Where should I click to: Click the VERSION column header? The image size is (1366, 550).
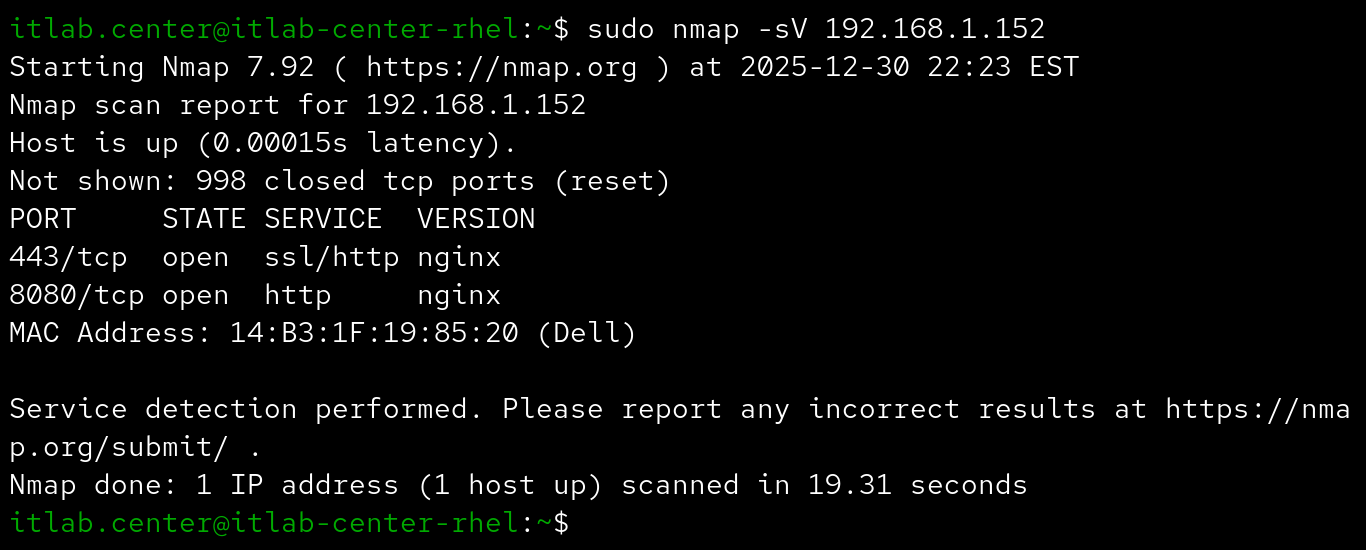click(x=476, y=219)
